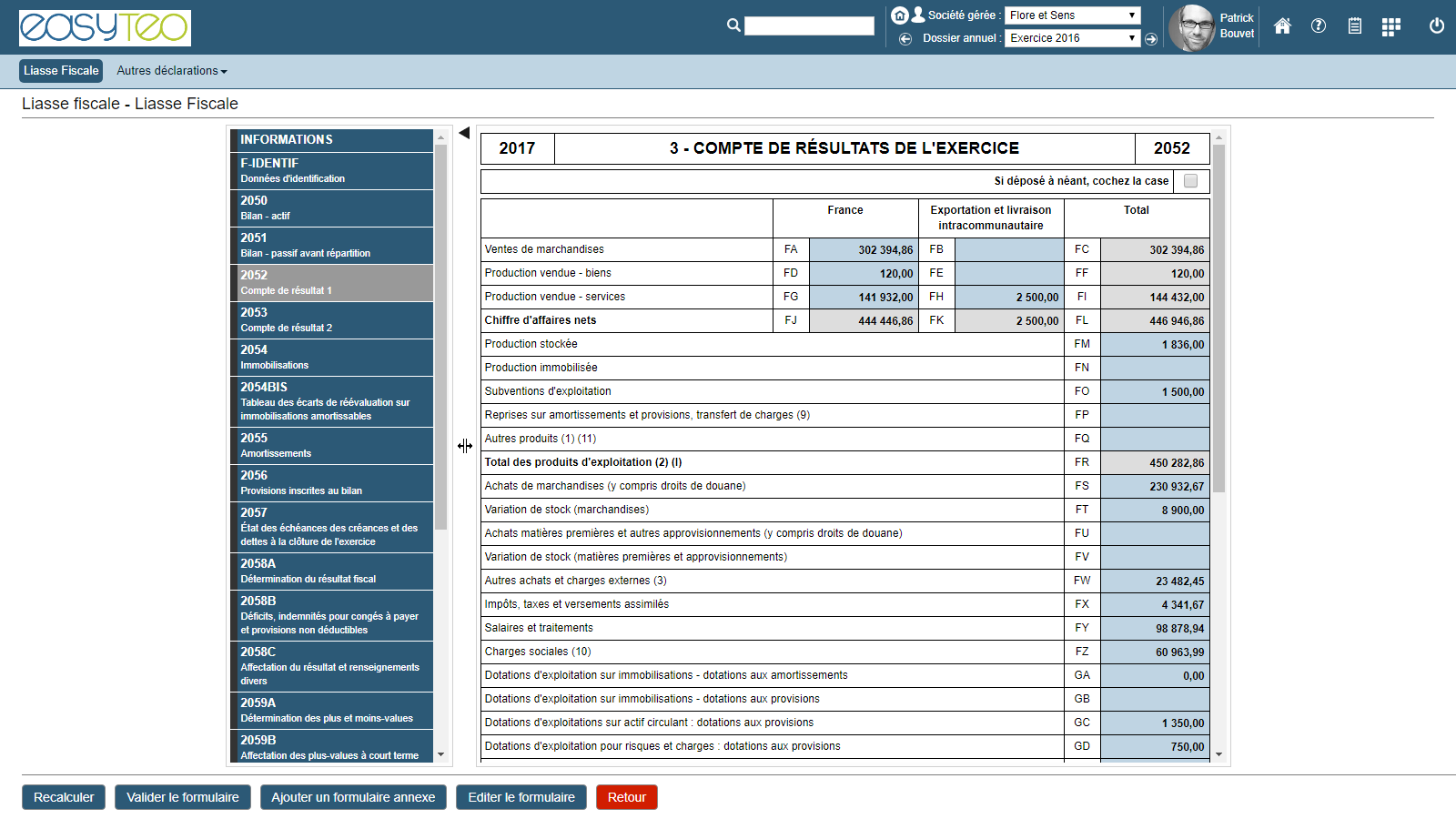Click the top search input field

tap(809, 26)
